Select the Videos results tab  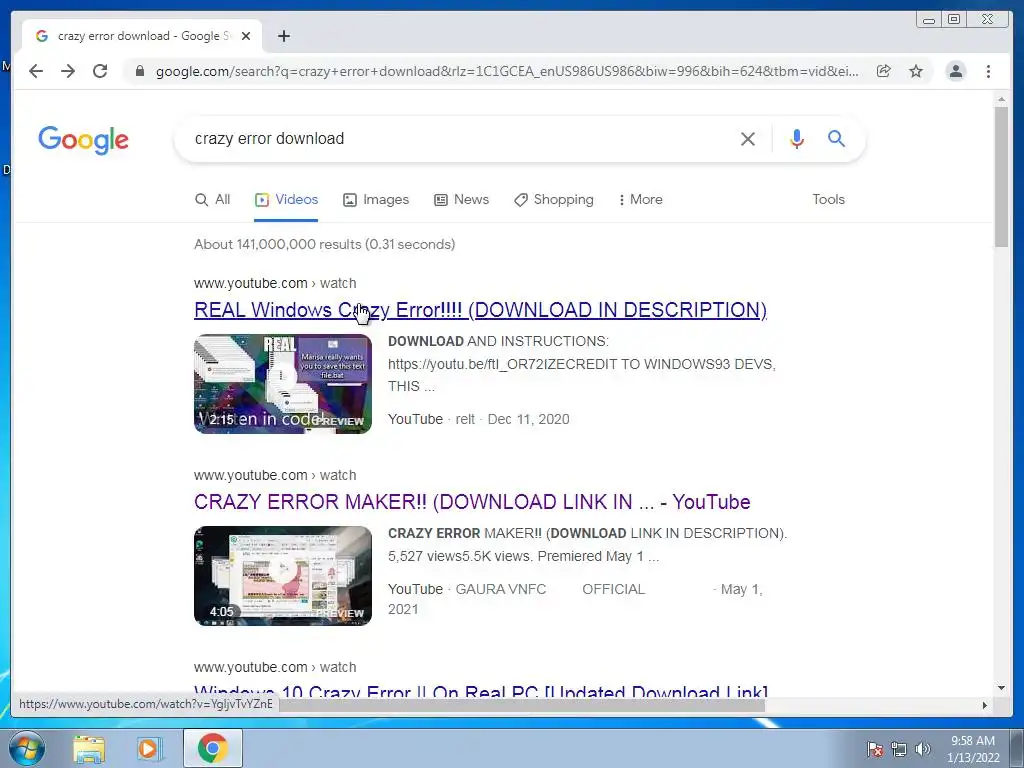click(x=286, y=200)
